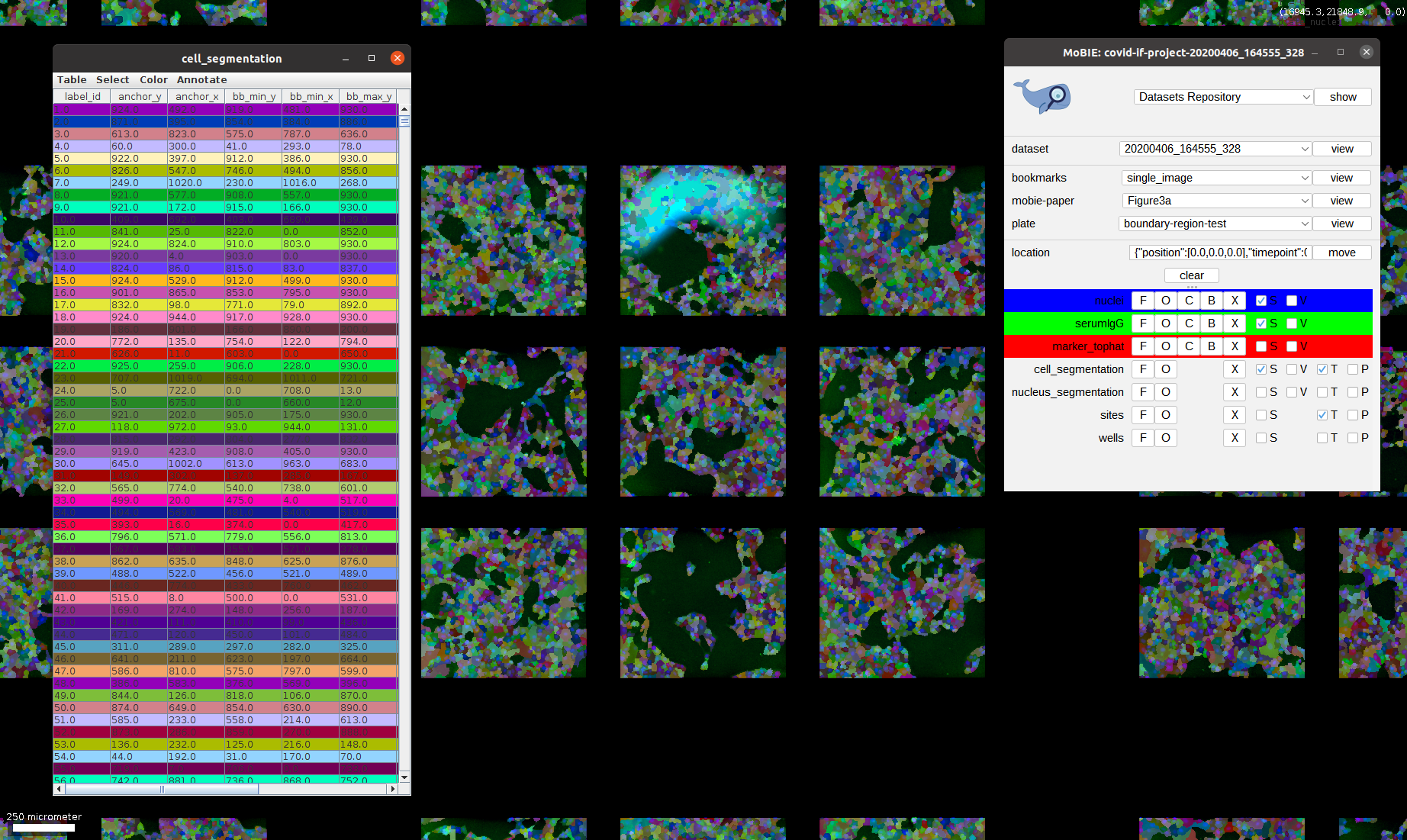Enable the S checkbox for wells
The image size is (1407, 840).
tap(1261, 438)
